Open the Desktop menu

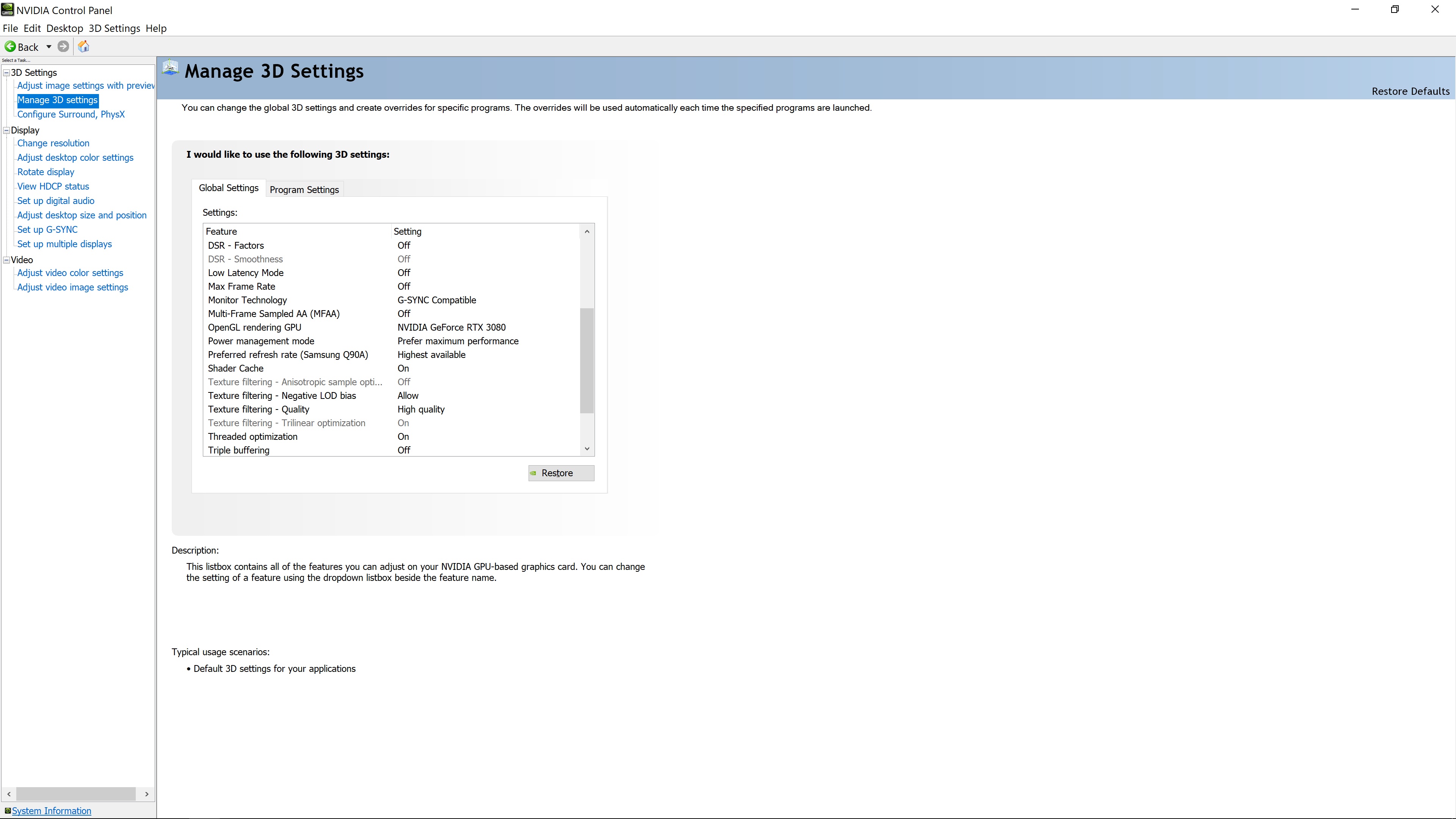coord(64,28)
